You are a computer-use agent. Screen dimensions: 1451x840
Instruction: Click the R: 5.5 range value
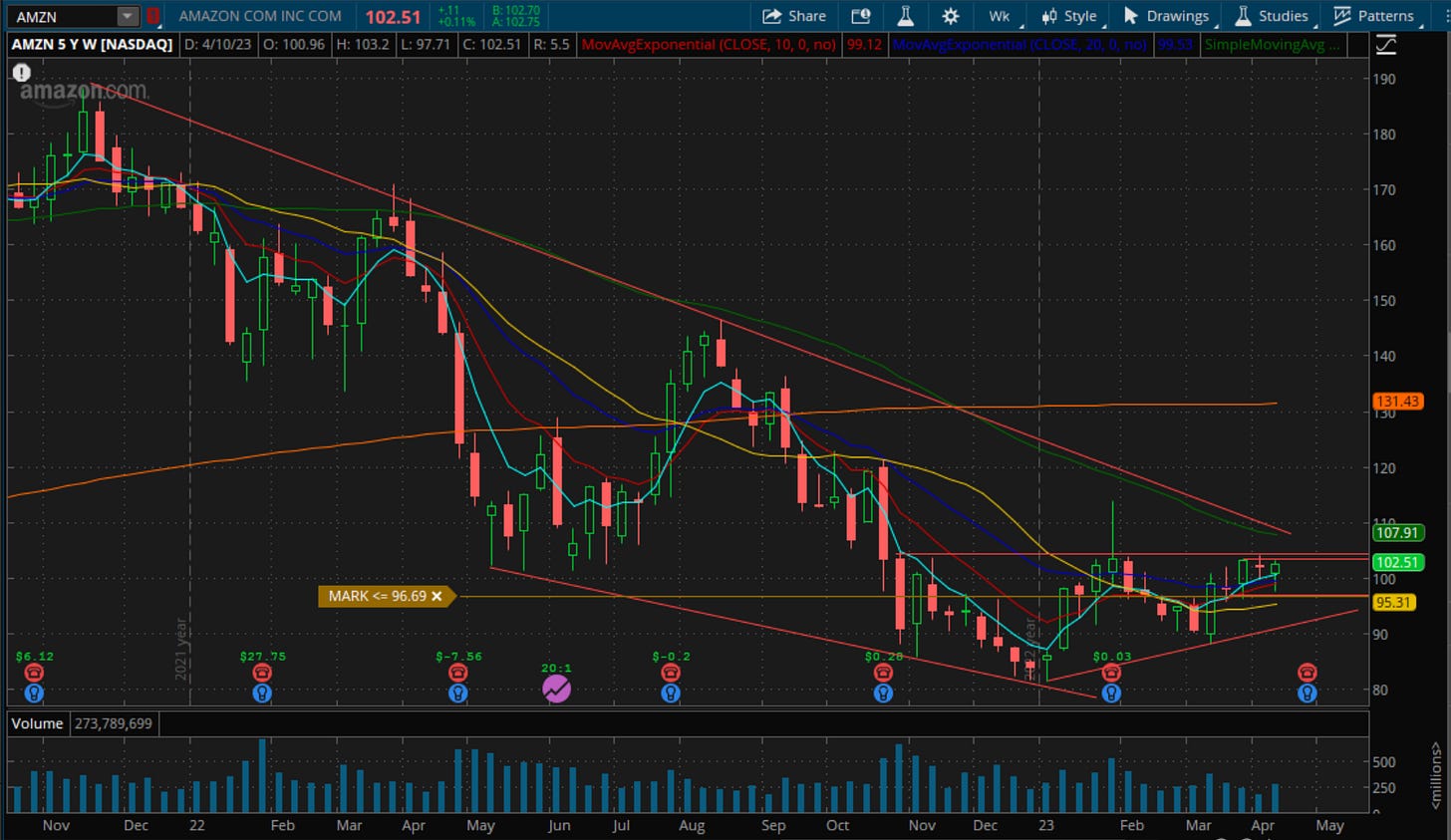(551, 45)
